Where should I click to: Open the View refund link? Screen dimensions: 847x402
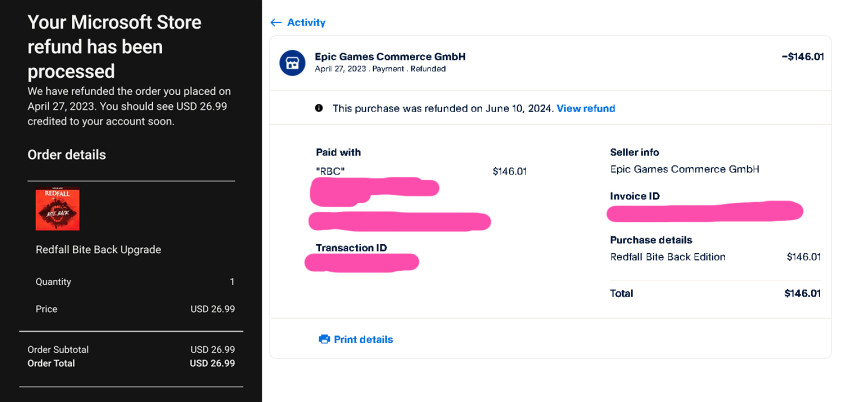586,109
